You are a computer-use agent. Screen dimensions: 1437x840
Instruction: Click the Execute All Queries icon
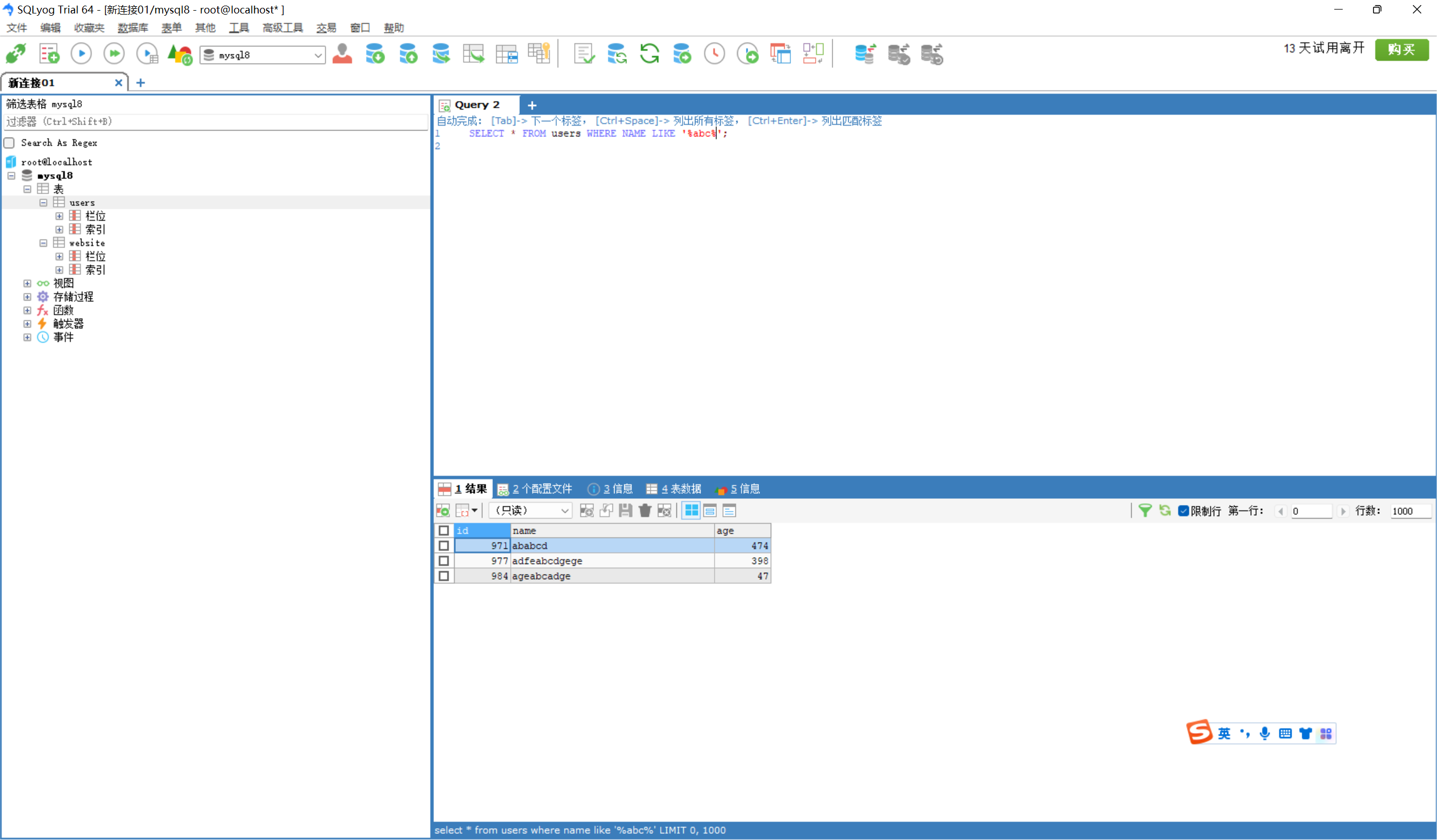(x=114, y=54)
